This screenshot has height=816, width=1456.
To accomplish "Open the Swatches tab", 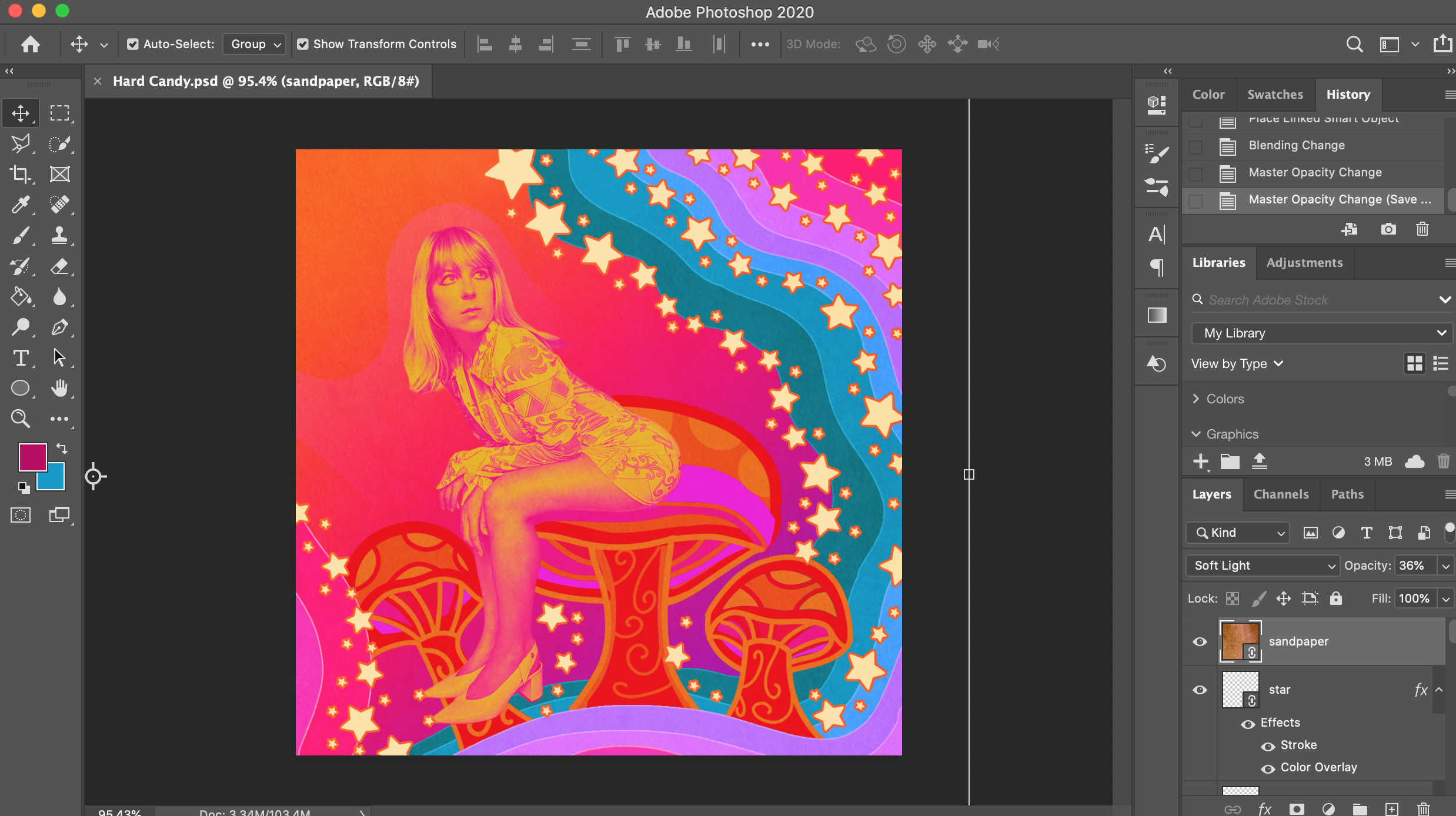I will tap(1275, 95).
